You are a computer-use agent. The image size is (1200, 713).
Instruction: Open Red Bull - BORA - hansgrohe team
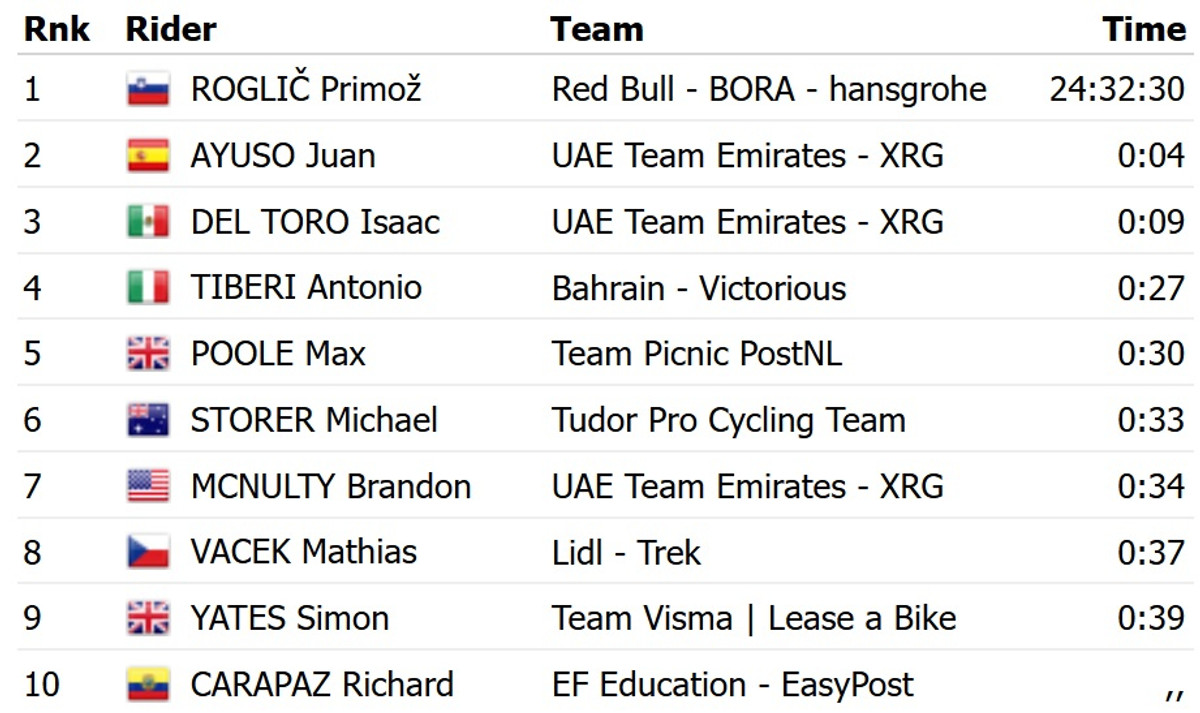pyautogui.click(x=768, y=90)
